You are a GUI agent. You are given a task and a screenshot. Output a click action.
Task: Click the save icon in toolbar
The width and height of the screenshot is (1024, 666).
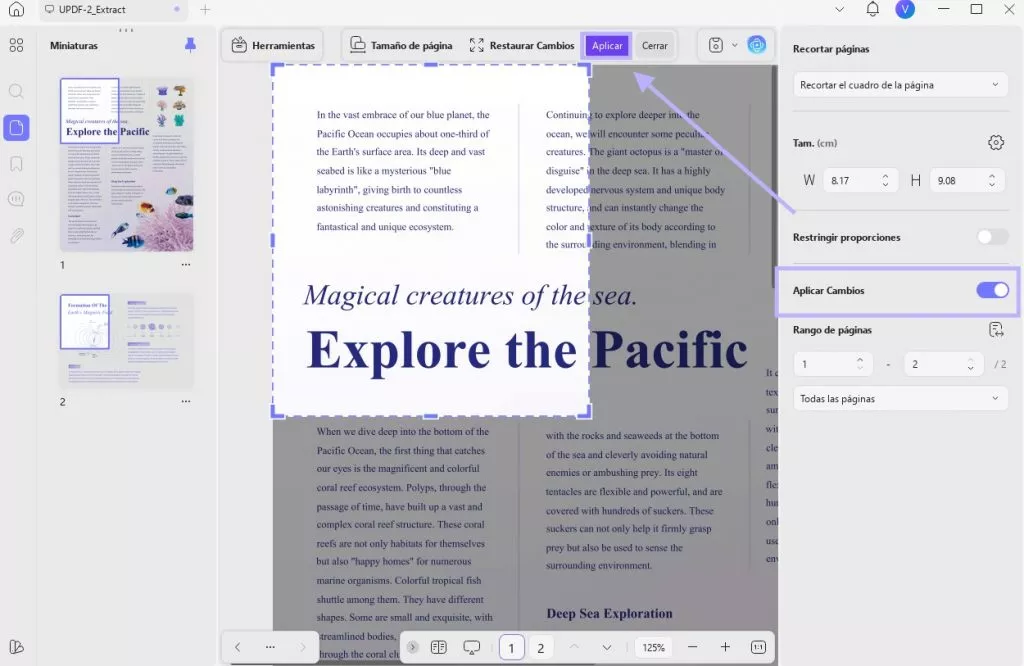tap(716, 45)
